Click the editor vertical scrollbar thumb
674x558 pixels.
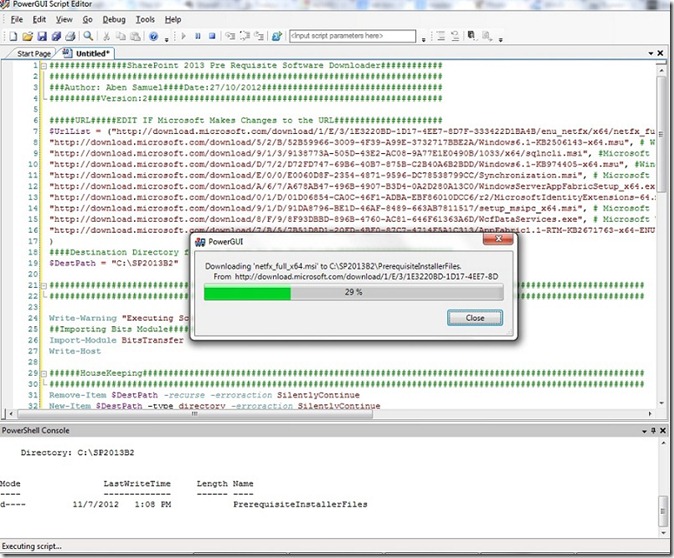click(661, 135)
